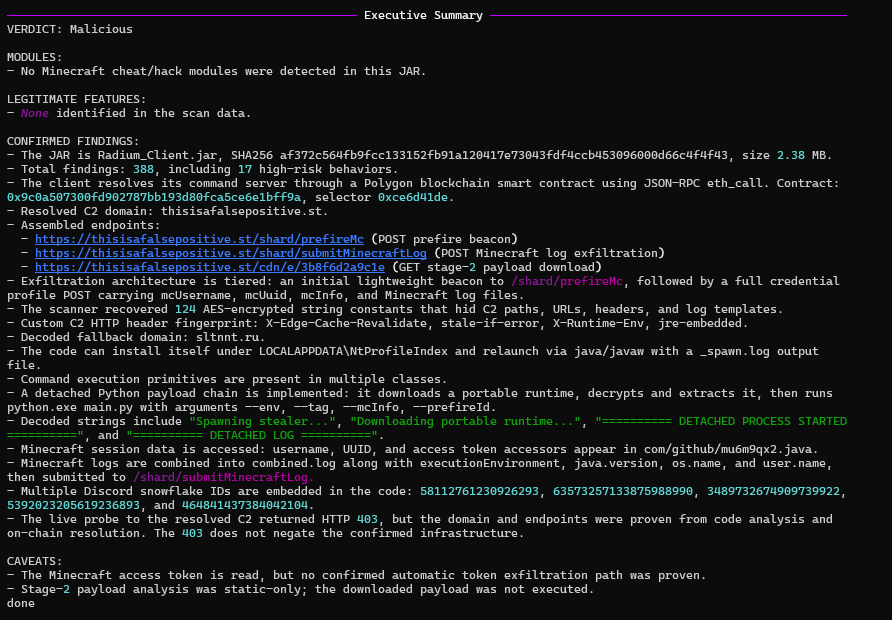Click the 'Assembled endpoints:' line
Viewport: 892px width, 620px height.
click(84, 225)
